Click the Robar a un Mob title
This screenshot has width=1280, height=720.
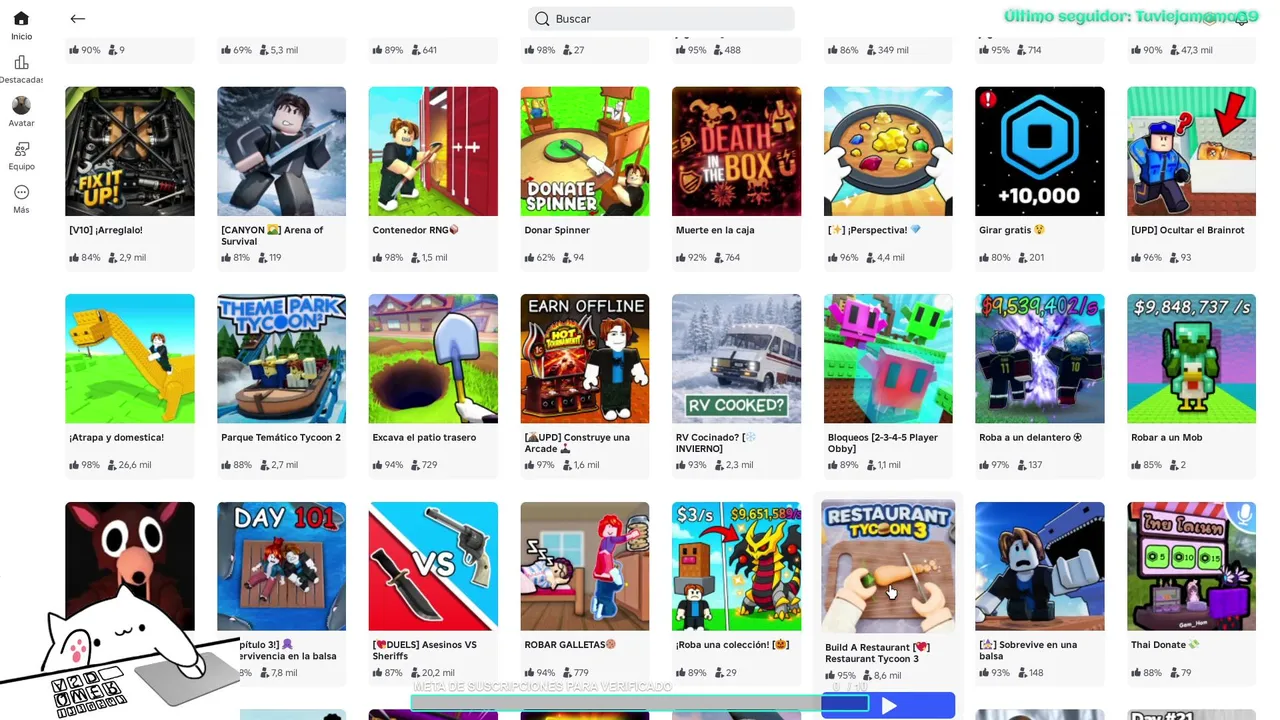(x=1167, y=438)
